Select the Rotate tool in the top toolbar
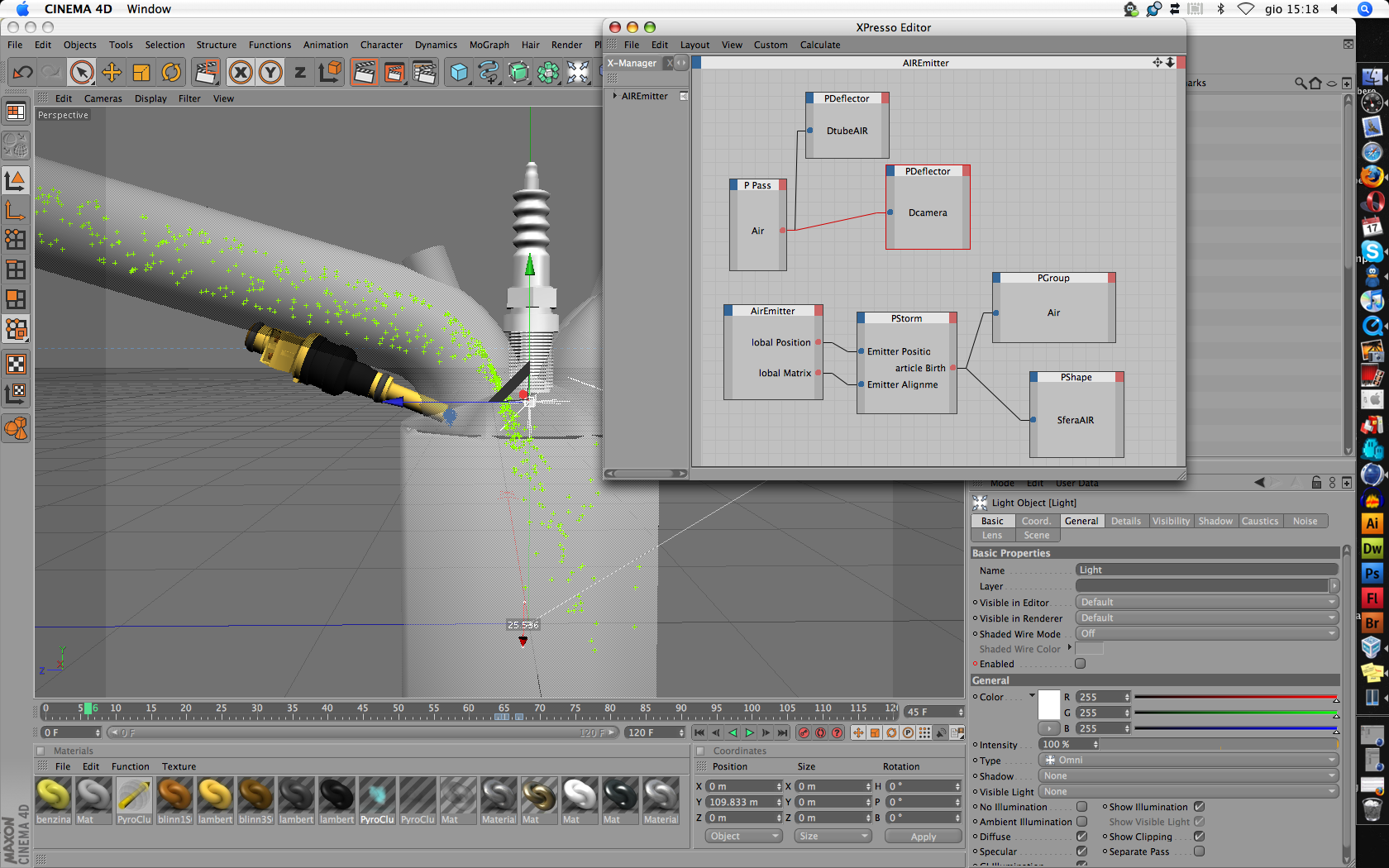Viewport: 1389px width, 868px height. point(171,73)
